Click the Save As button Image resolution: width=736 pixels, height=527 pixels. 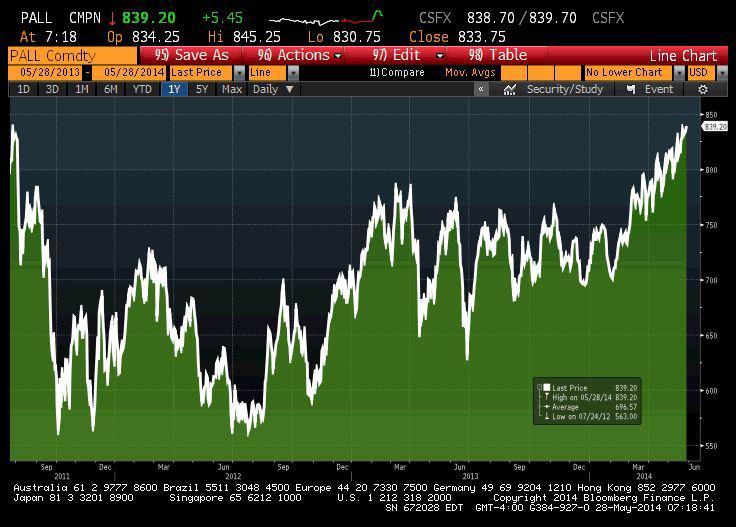192,55
